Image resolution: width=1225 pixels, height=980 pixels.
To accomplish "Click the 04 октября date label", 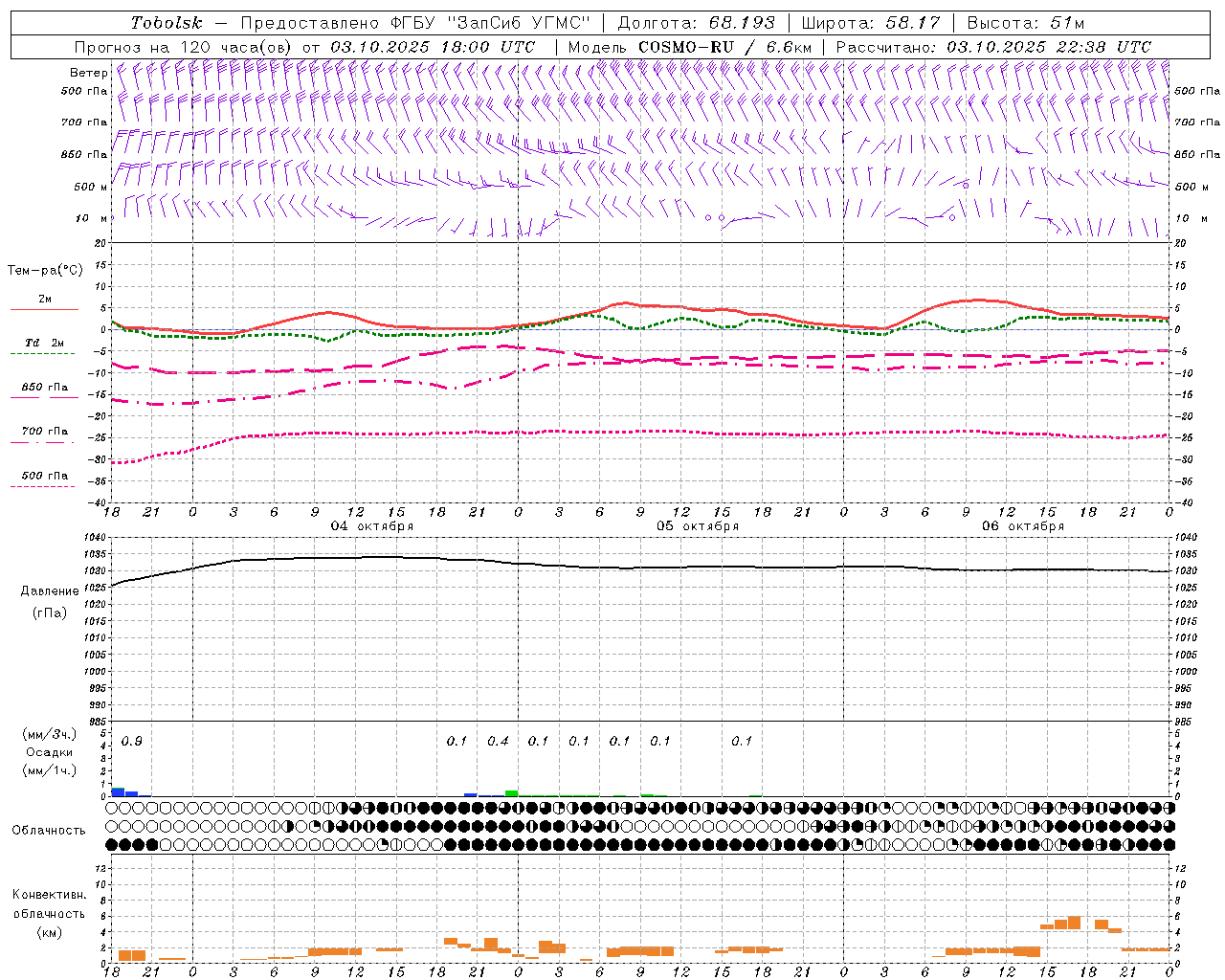I will 372,526.
